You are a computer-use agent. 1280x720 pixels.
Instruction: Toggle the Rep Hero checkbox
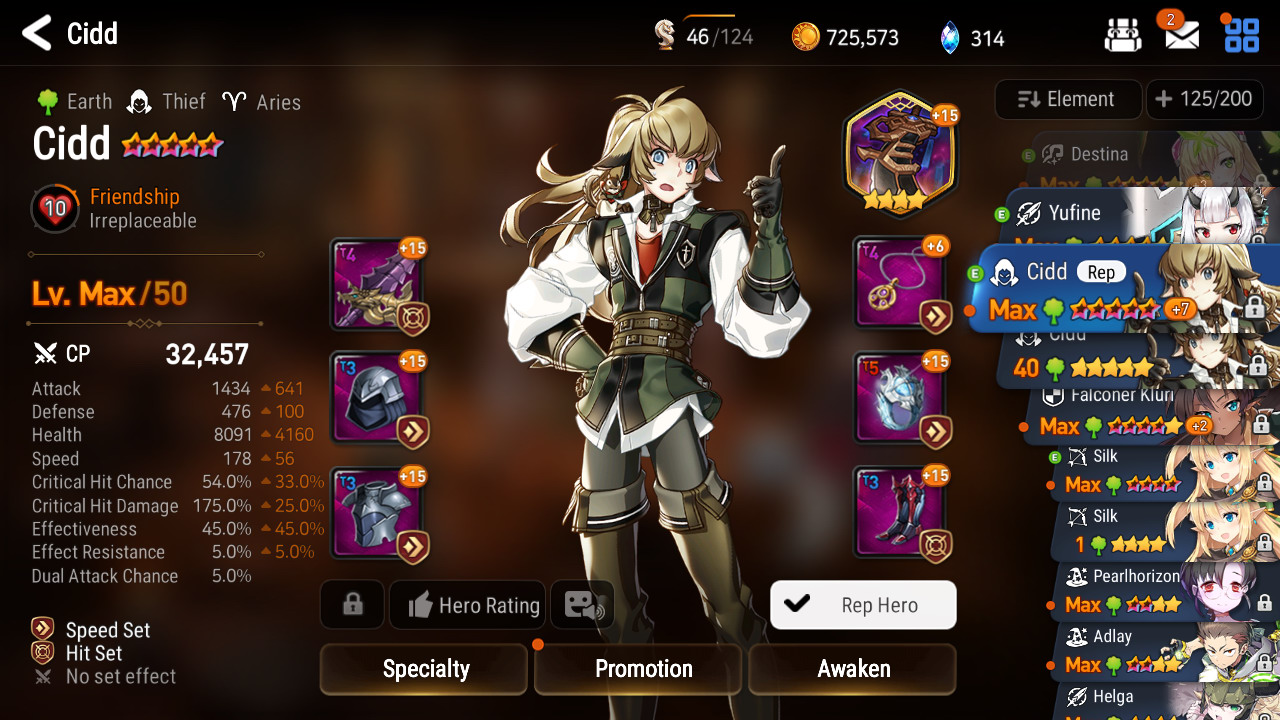[x=863, y=605]
